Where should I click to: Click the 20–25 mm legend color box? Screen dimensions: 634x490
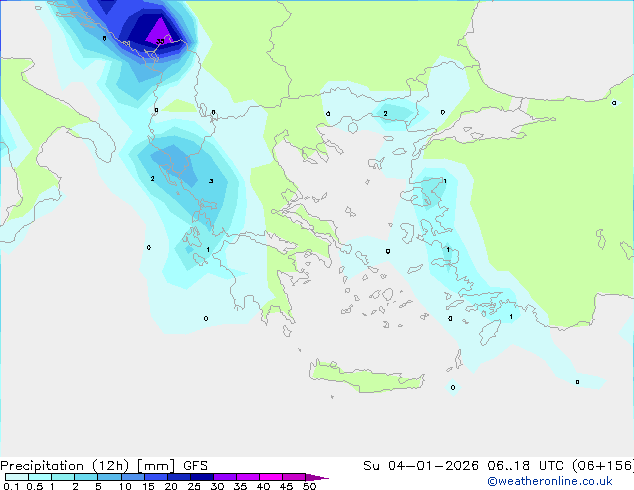point(178,477)
